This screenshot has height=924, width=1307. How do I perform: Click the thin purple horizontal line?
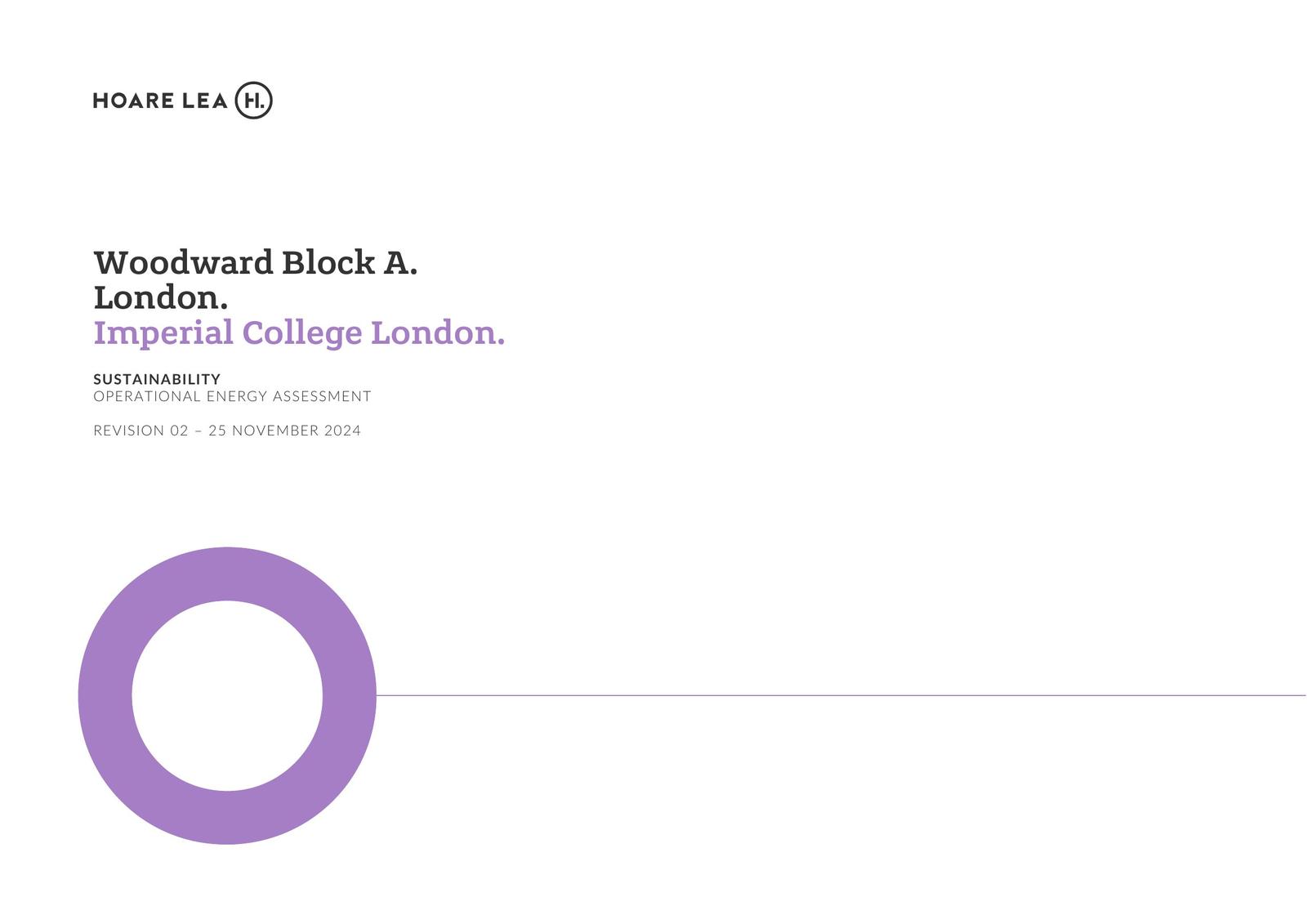[x=817, y=695]
